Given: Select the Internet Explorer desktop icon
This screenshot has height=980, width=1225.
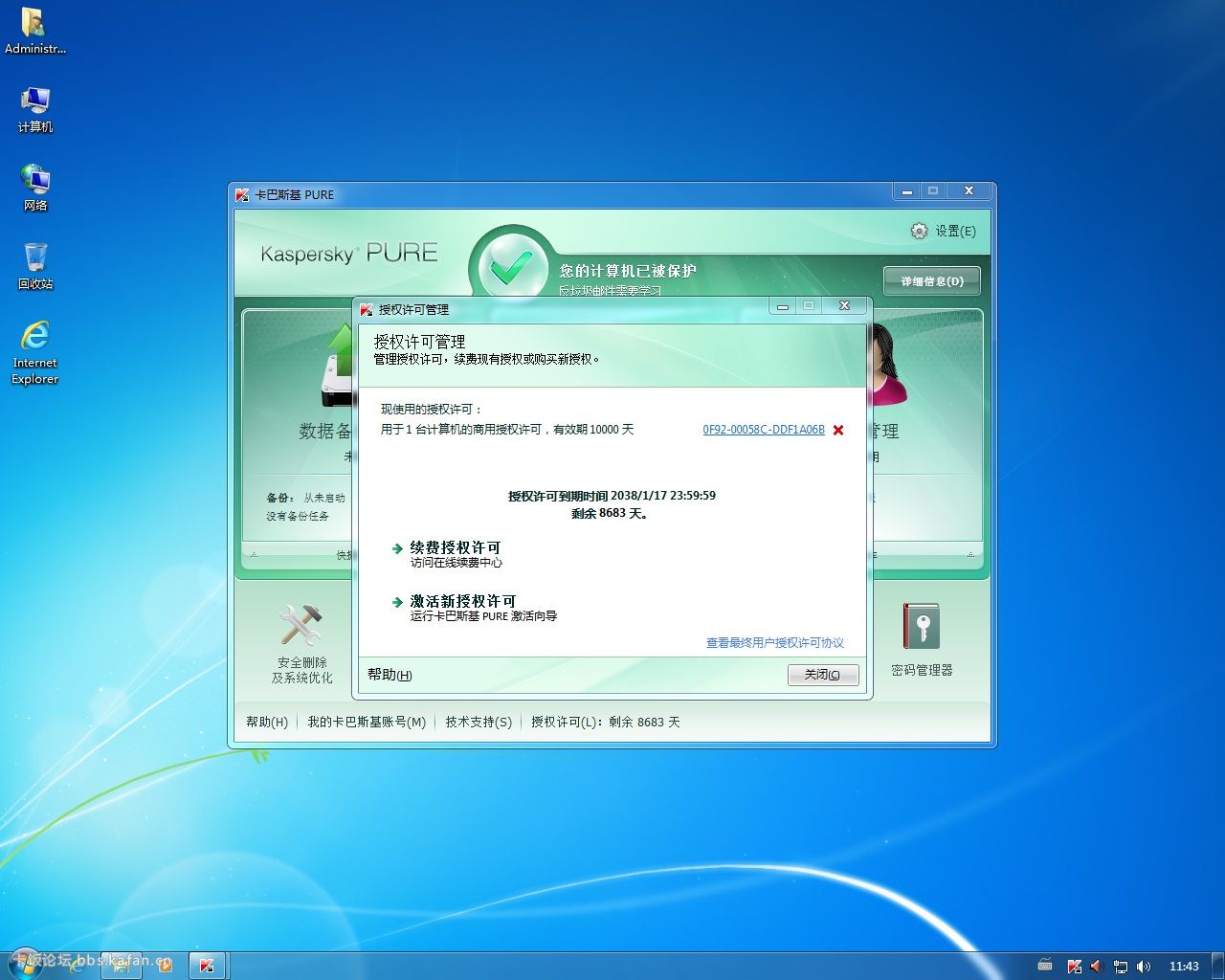Looking at the screenshot, I should pos(34,352).
